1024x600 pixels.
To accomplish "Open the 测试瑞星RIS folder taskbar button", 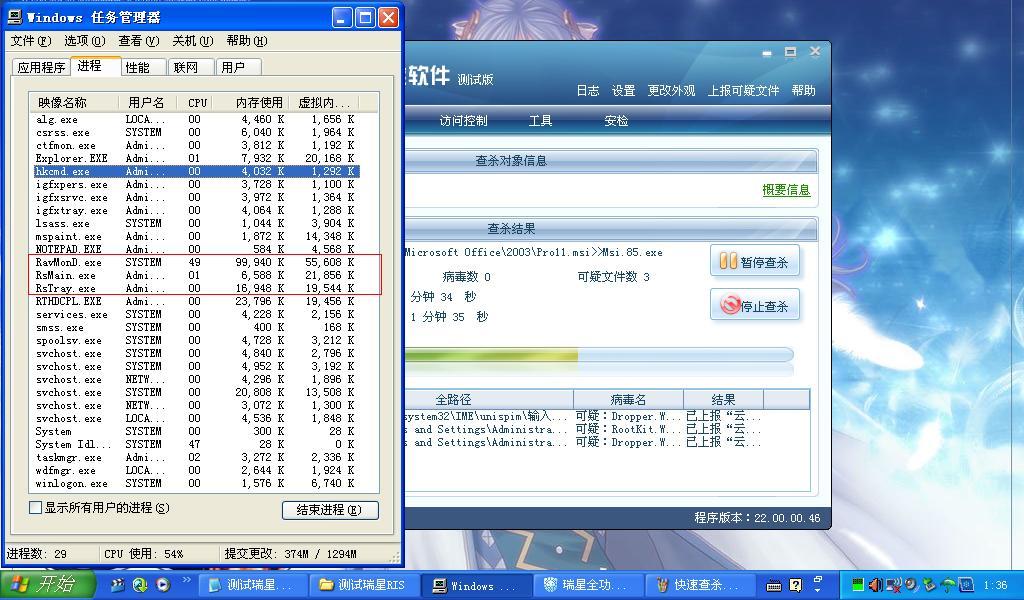I will click(362, 585).
